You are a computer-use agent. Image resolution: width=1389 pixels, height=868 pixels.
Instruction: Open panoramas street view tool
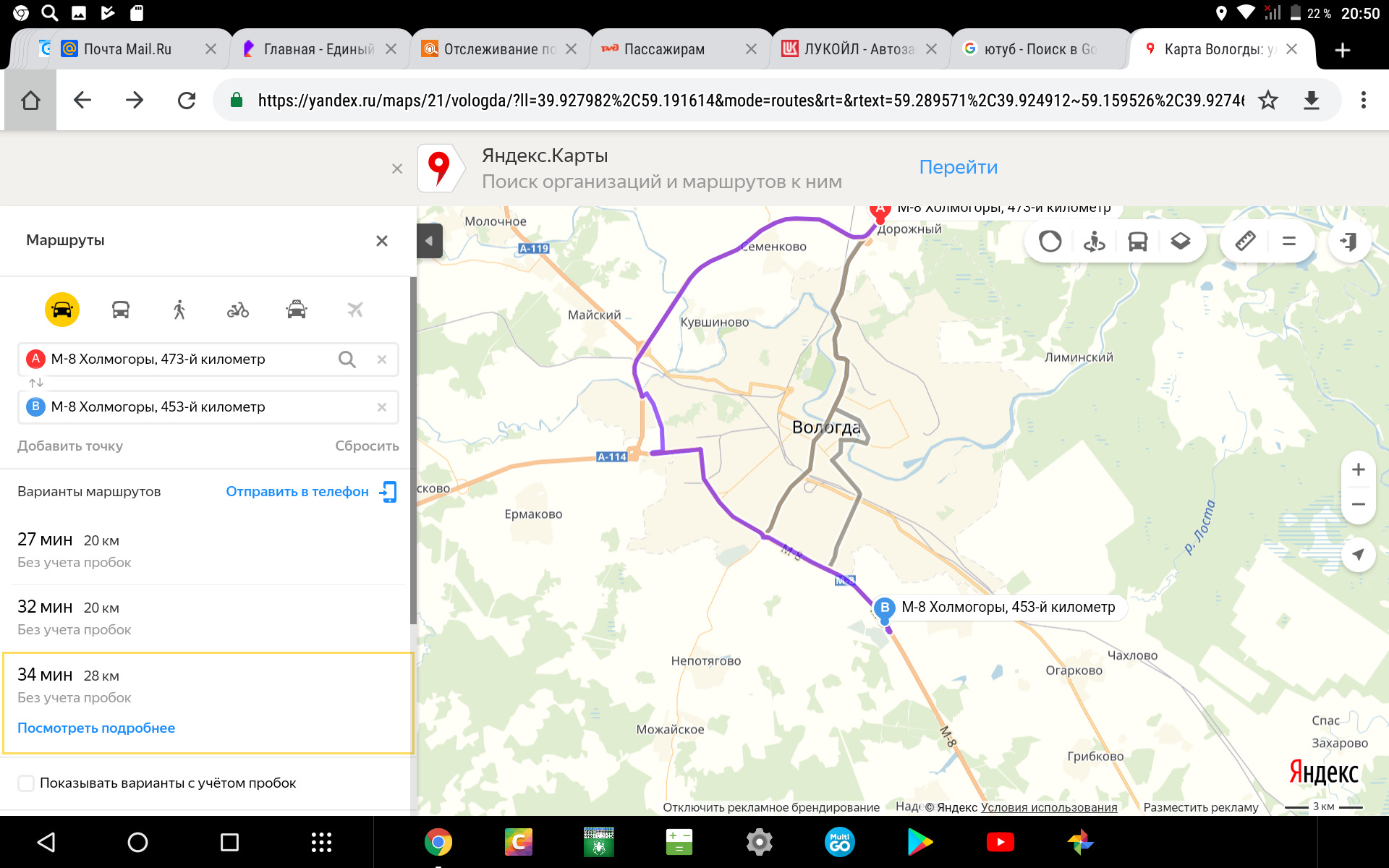[1094, 241]
